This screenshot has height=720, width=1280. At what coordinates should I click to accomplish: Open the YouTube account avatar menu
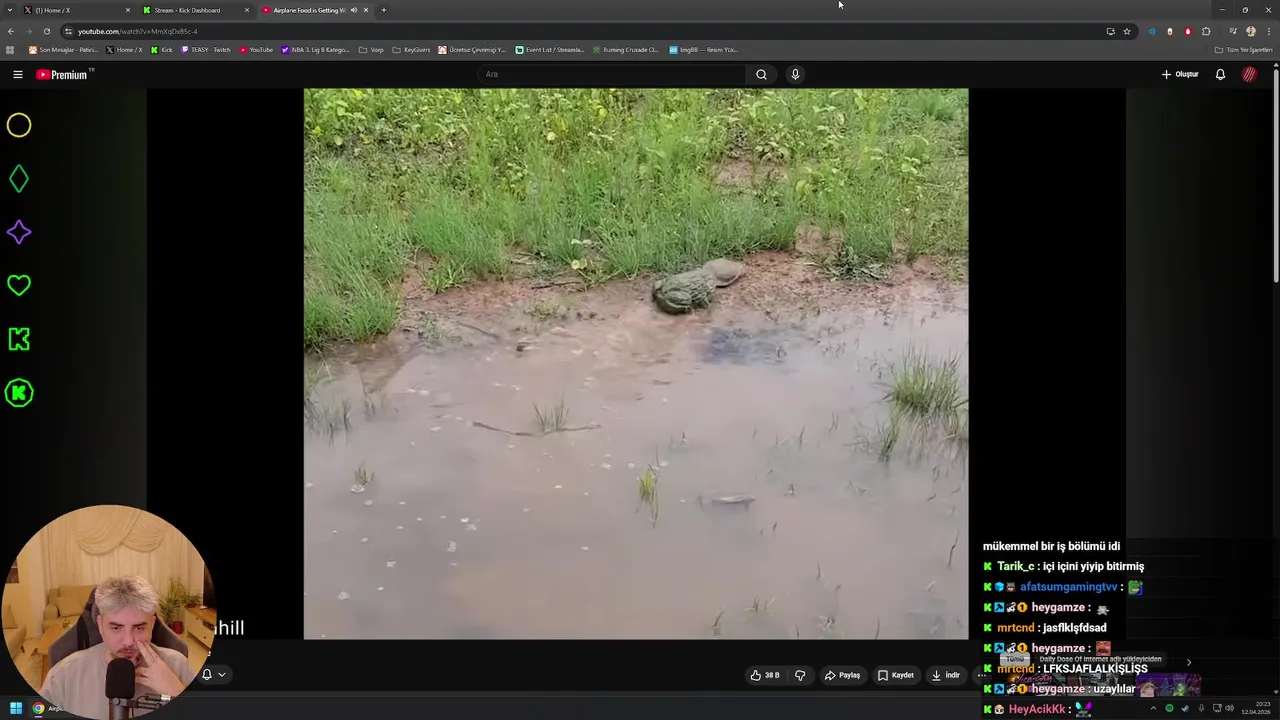pos(1249,74)
